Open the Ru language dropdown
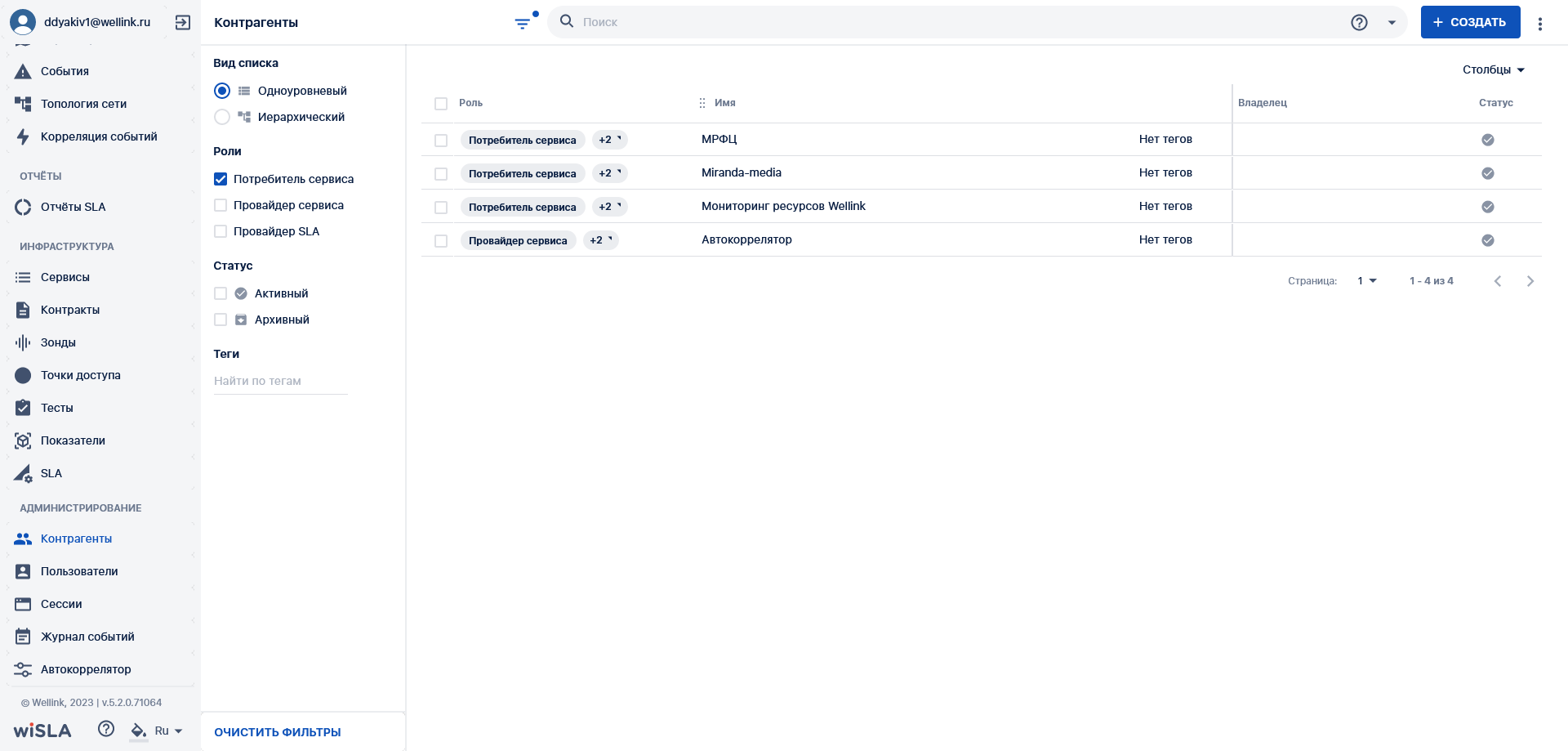This screenshot has height=751, width=1568. [168, 731]
